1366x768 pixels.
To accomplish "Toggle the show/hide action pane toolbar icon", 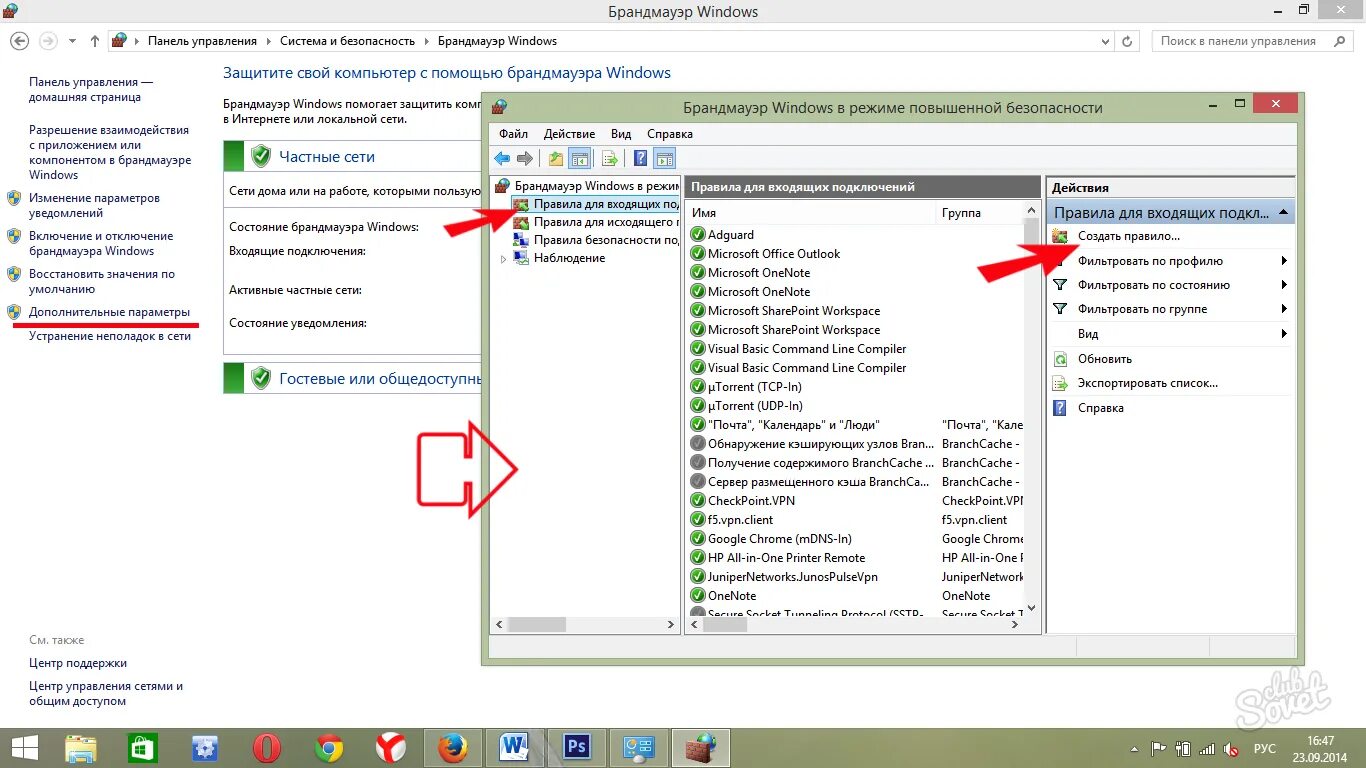I will (665, 158).
